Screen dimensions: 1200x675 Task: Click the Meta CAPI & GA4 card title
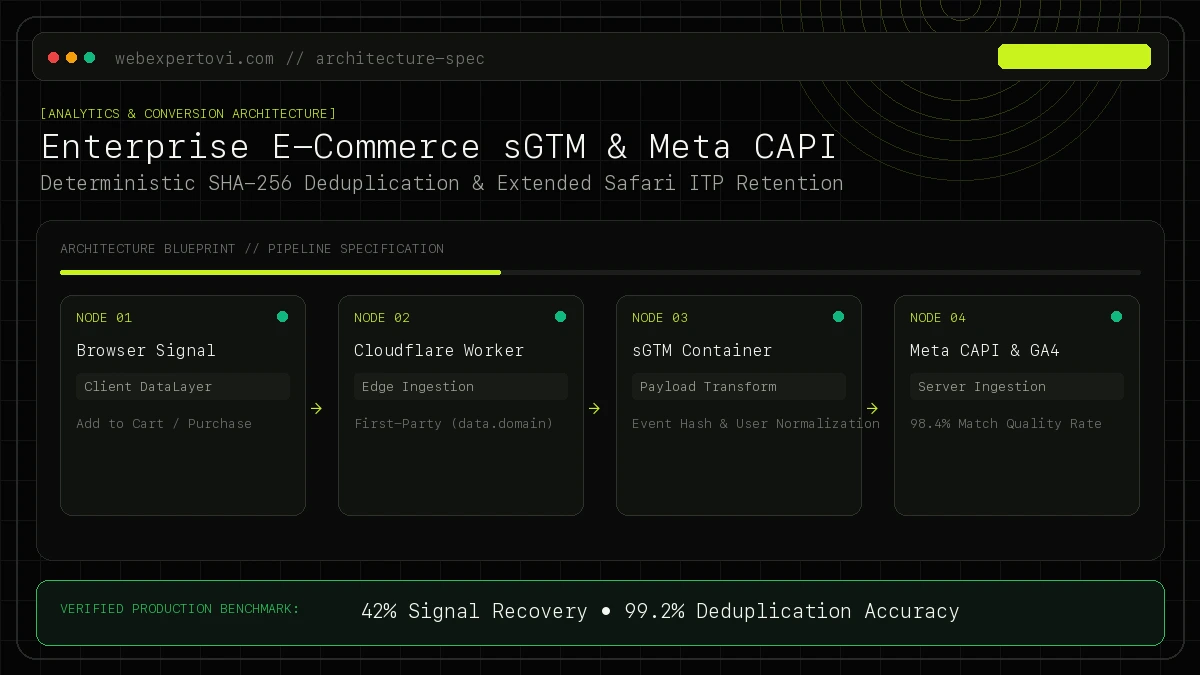coord(985,350)
